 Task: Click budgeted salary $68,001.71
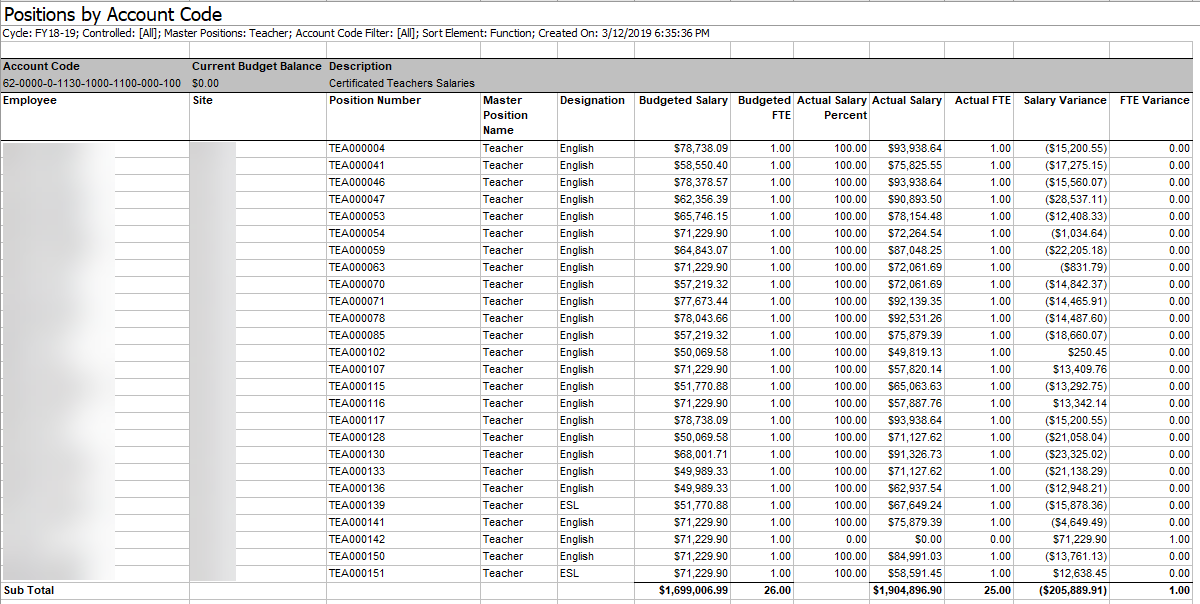point(701,455)
